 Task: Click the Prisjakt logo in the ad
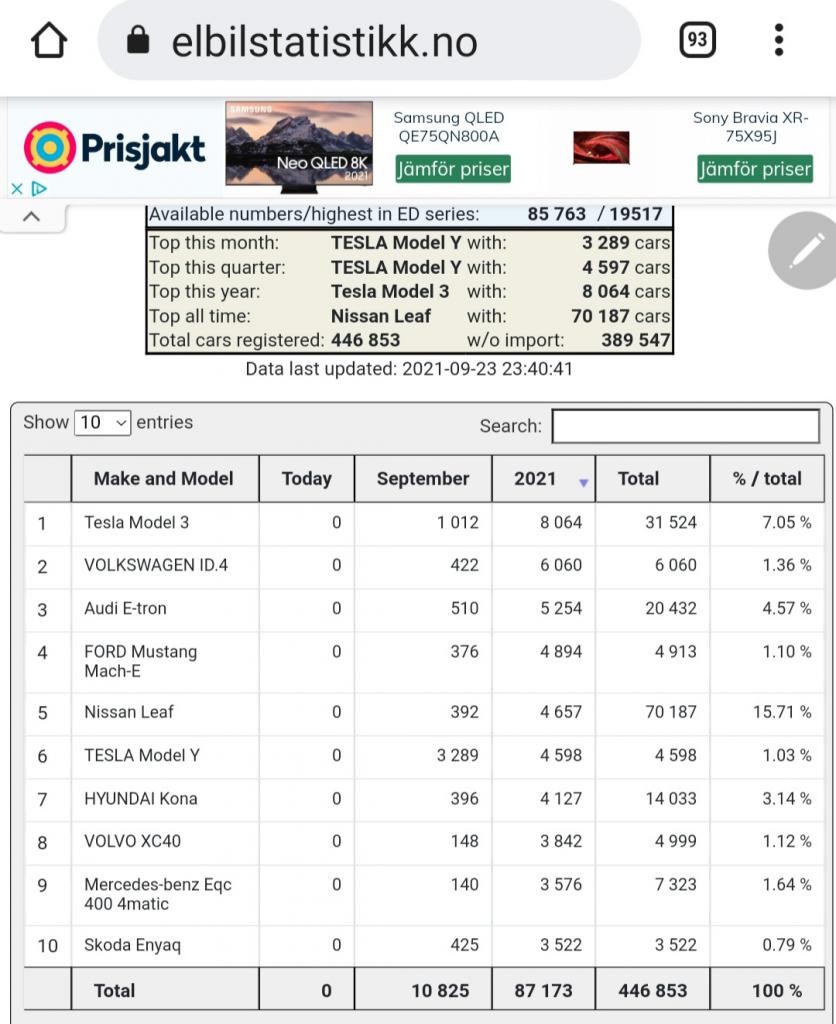pos(114,150)
